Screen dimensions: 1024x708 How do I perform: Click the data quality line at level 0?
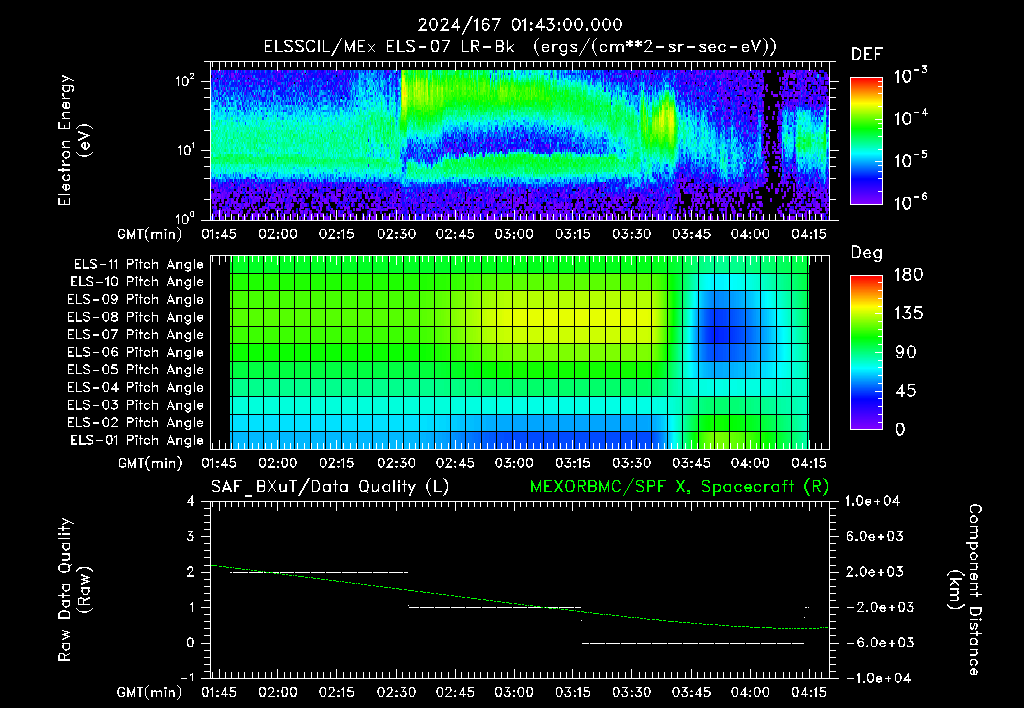point(693,643)
